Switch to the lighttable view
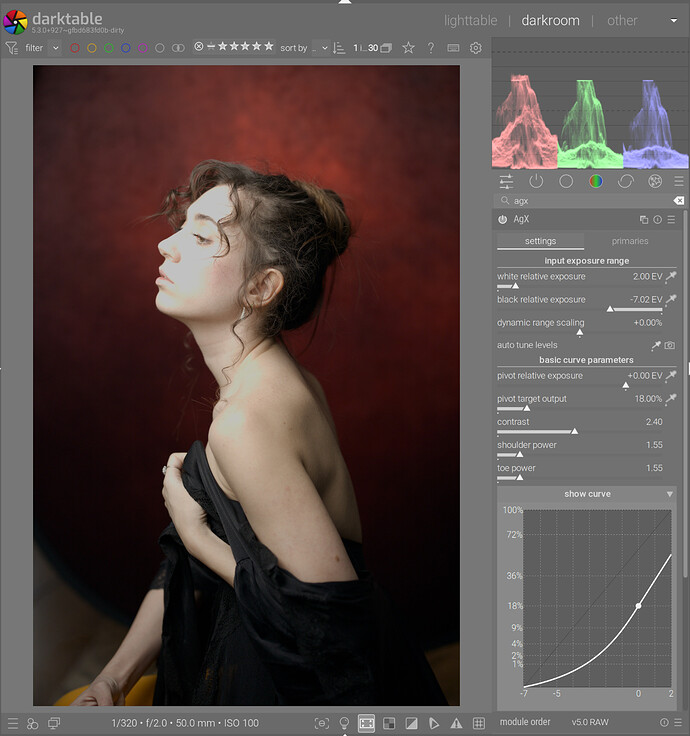The height and width of the screenshot is (736, 690). 470,20
